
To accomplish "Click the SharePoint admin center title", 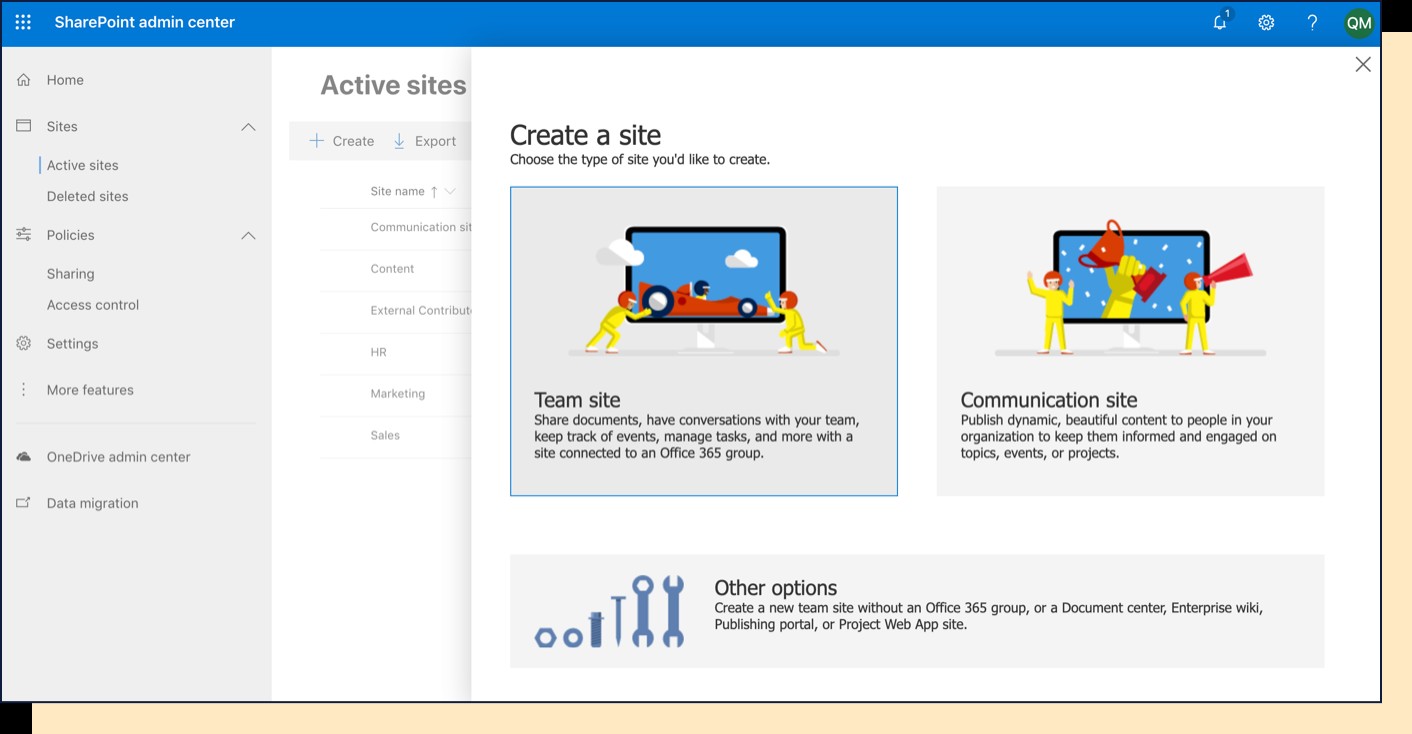I will (x=145, y=22).
